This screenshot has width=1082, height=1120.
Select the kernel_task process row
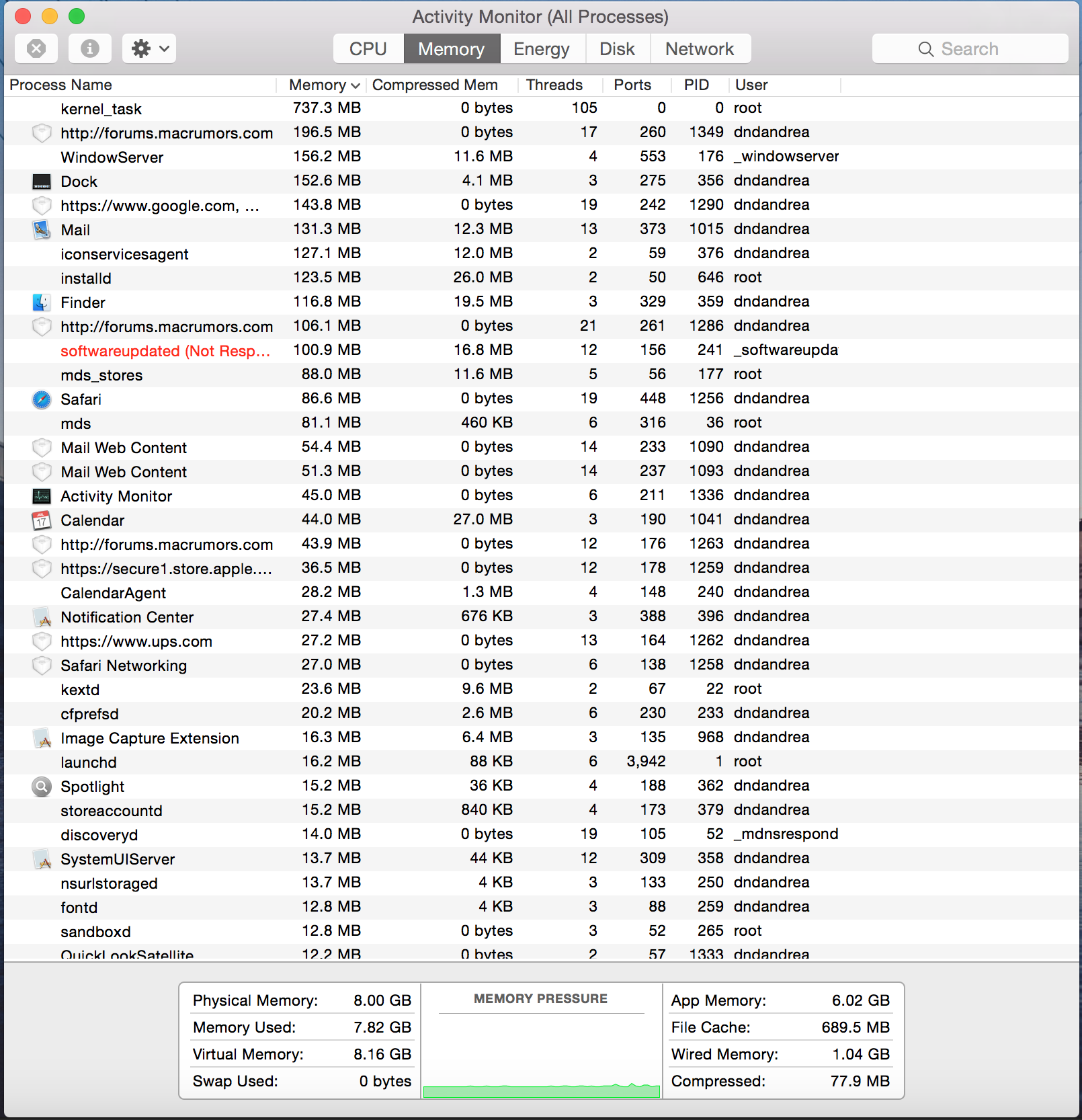point(541,109)
